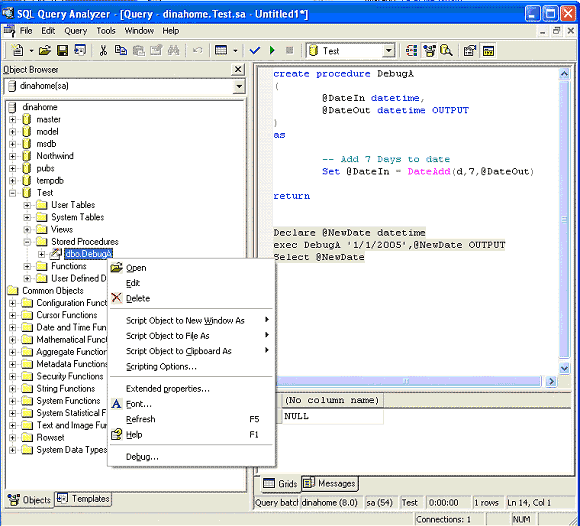Toggle the Show Results Pane icon
Screen dimensions: 580x526
488,50
